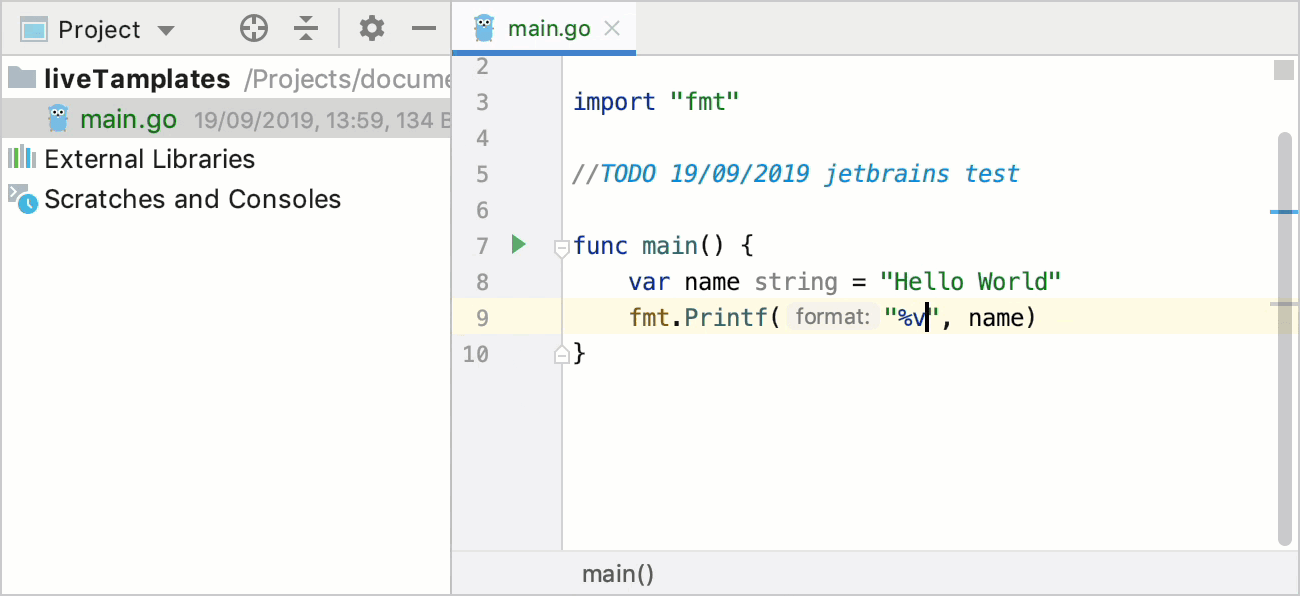Click the gopher icon on the main.go tab
Viewport: 1300px width, 596px height.
point(486,27)
